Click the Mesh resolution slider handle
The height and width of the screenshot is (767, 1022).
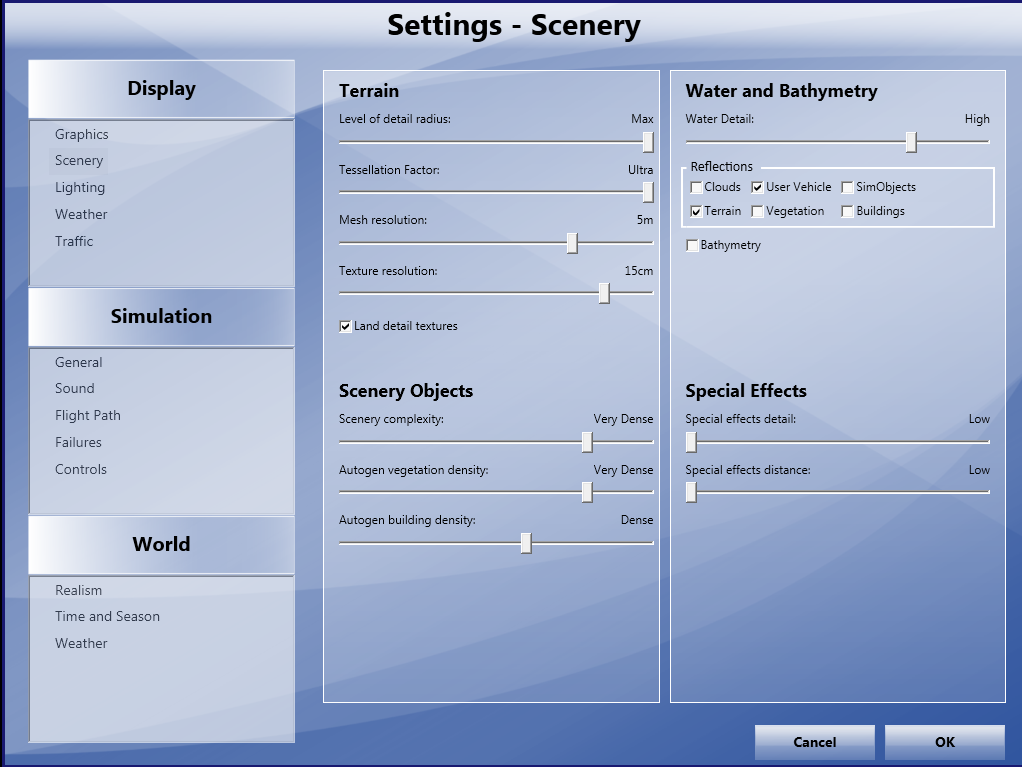[x=572, y=243]
